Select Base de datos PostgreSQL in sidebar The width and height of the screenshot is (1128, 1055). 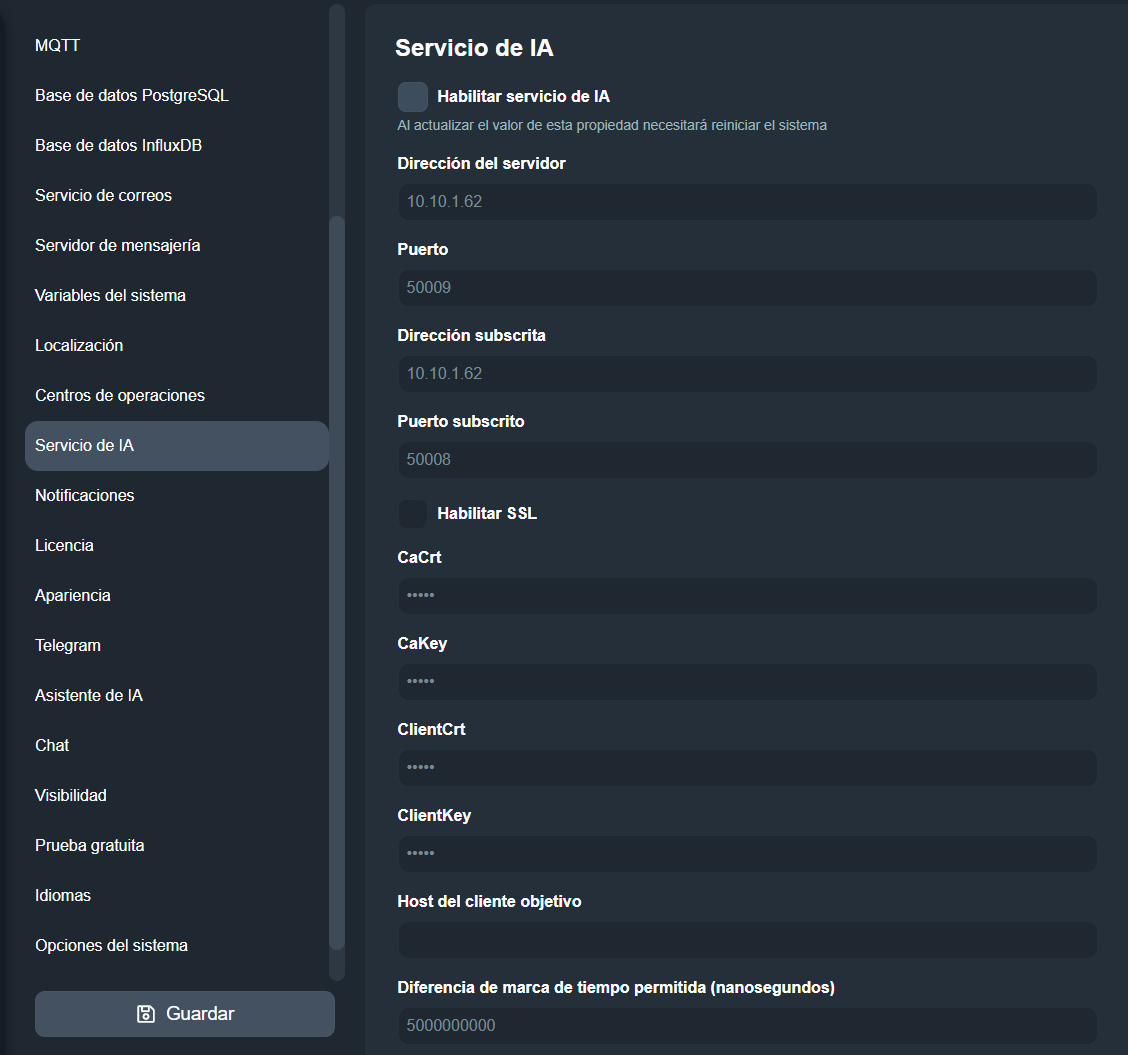point(132,96)
